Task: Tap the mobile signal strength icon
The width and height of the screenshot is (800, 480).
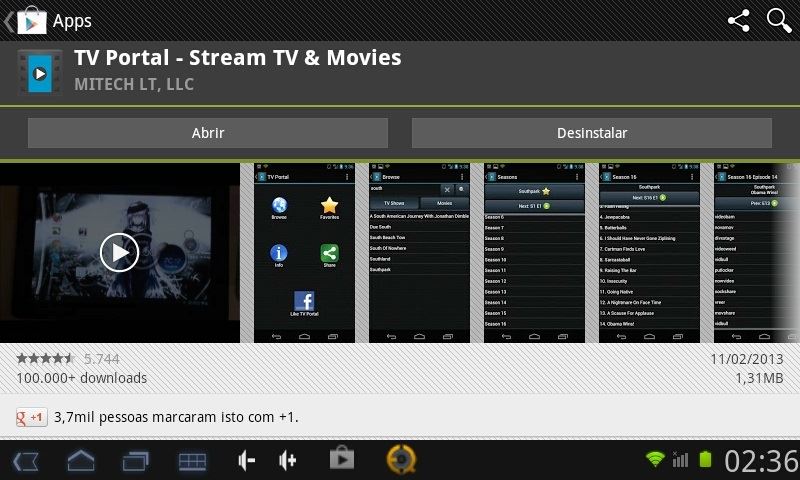Action: 680,460
